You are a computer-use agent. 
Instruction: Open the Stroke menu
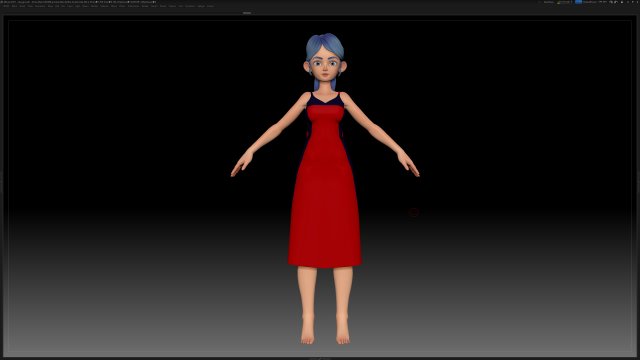pos(163,6)
